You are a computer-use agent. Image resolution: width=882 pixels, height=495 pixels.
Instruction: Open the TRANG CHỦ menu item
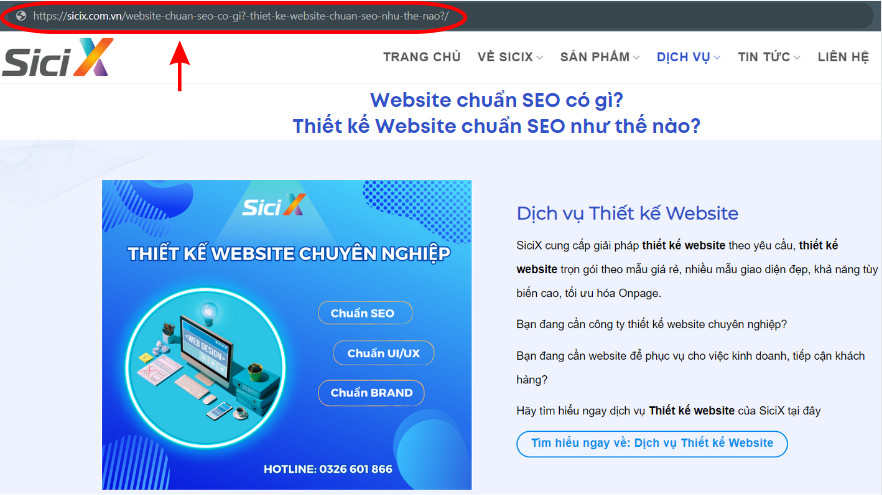point(422,57)
